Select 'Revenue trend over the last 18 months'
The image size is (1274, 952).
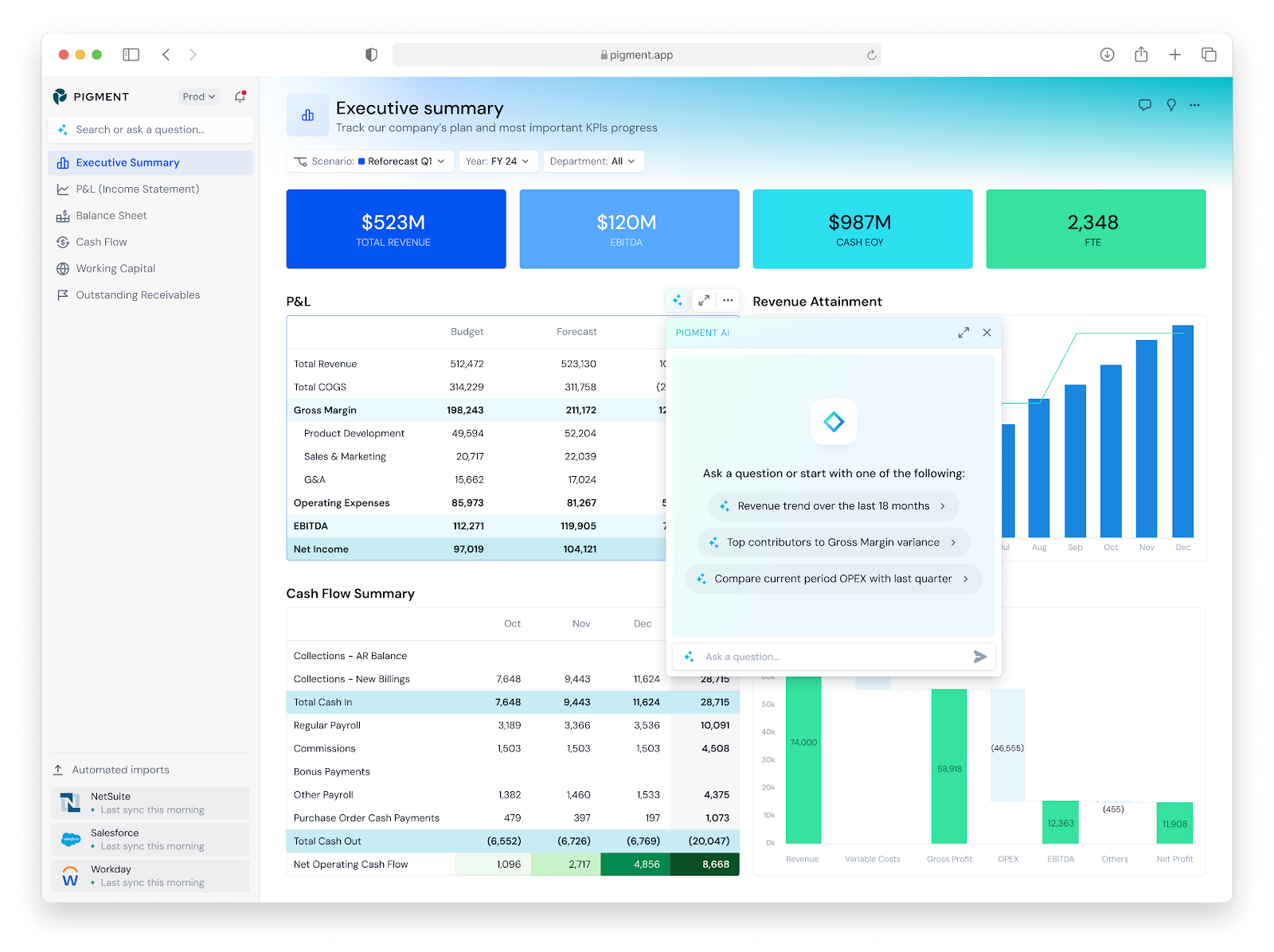coord(833,505)
